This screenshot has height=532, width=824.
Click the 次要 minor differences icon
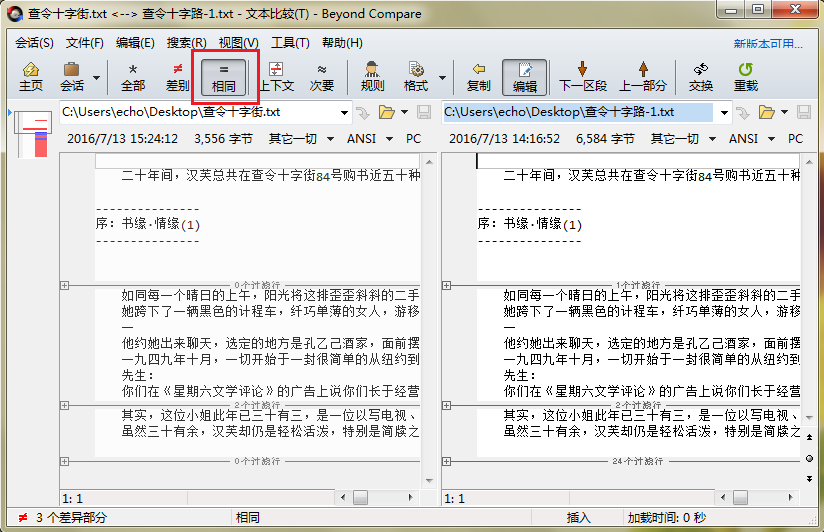coord(321,77)
